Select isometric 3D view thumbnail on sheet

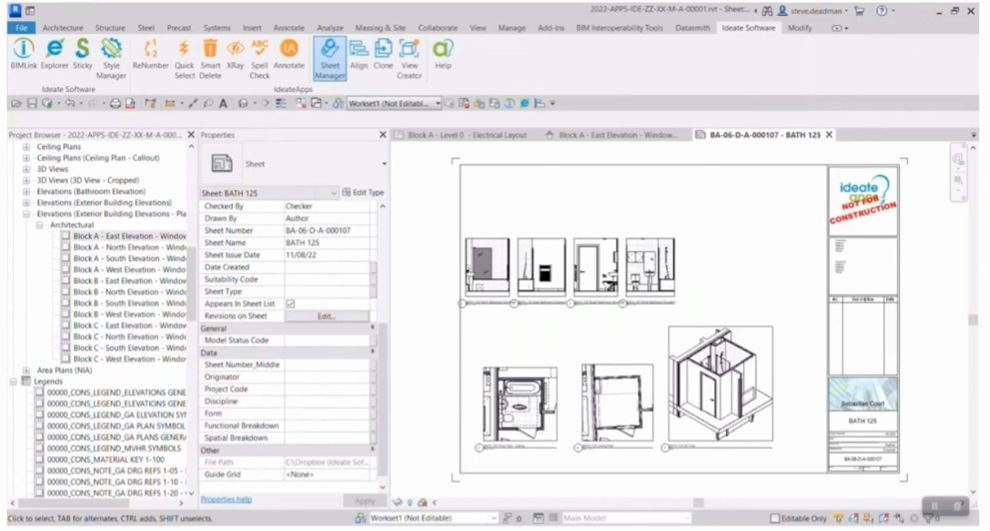click(x=720, y=384)
